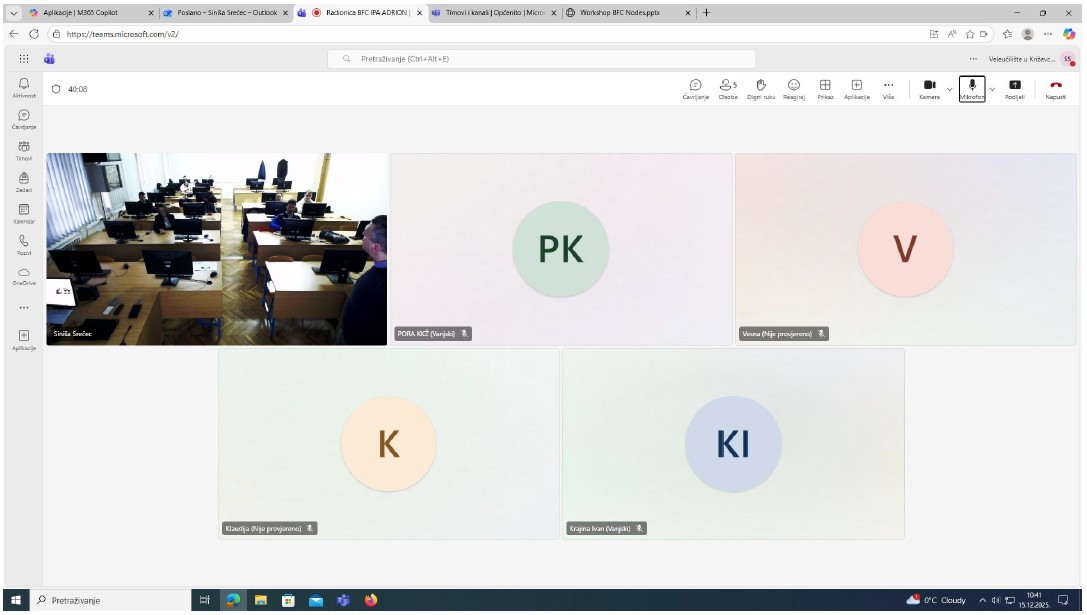Viewport: 1087px width, 615px height.
Task: Toggle the Kamera on or off
Action: coord(929,89)
